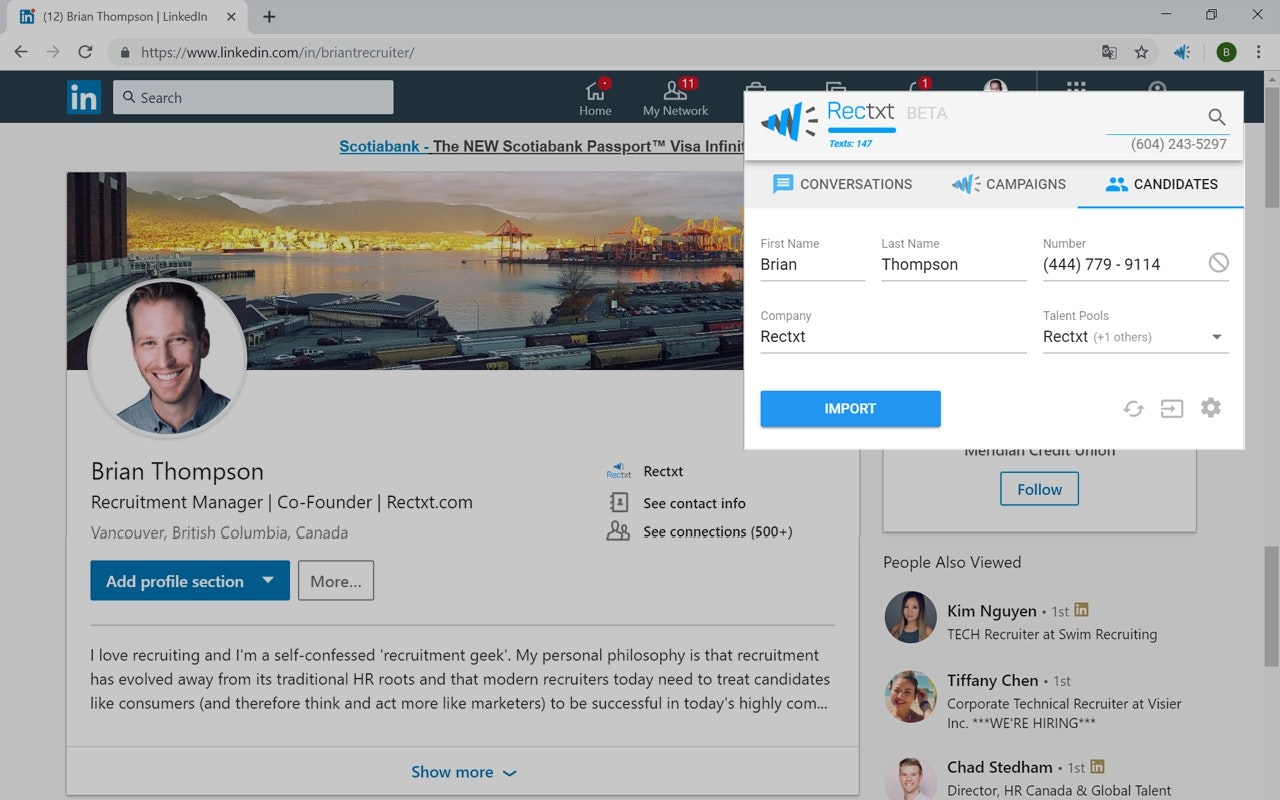Select the Candidates tab
The height and width of the screenshot is (800, 1280).
pos(1161,184)
